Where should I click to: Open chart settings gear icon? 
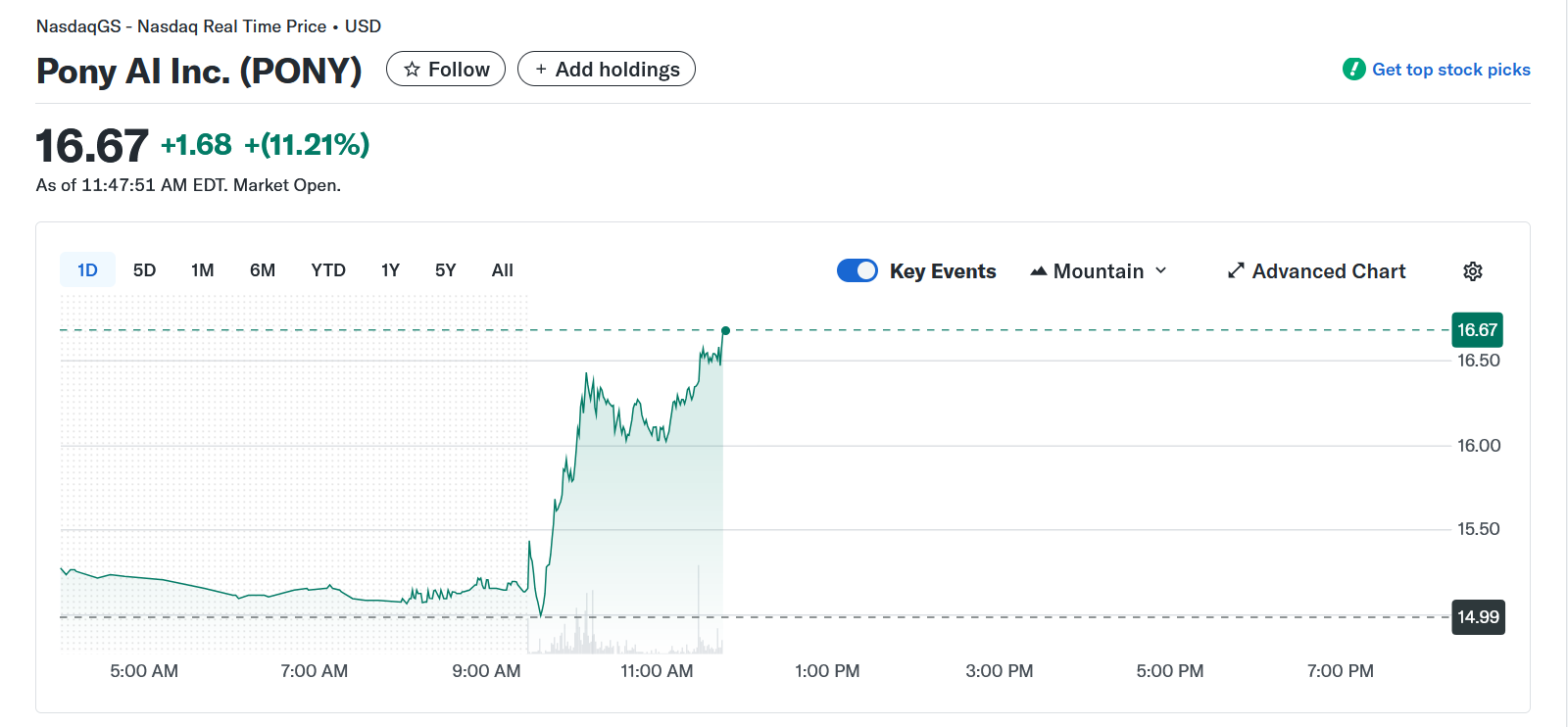coord(1472,271)
